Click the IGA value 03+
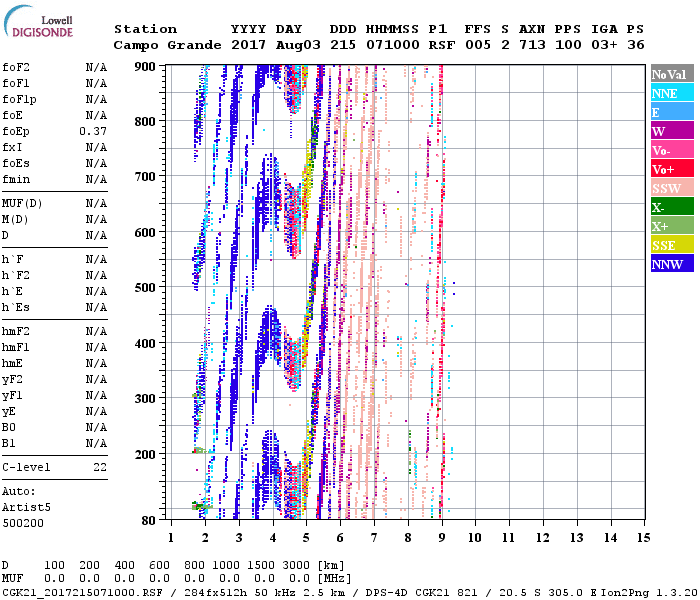This screenshot has width=700, height=600. click(604, 45)
